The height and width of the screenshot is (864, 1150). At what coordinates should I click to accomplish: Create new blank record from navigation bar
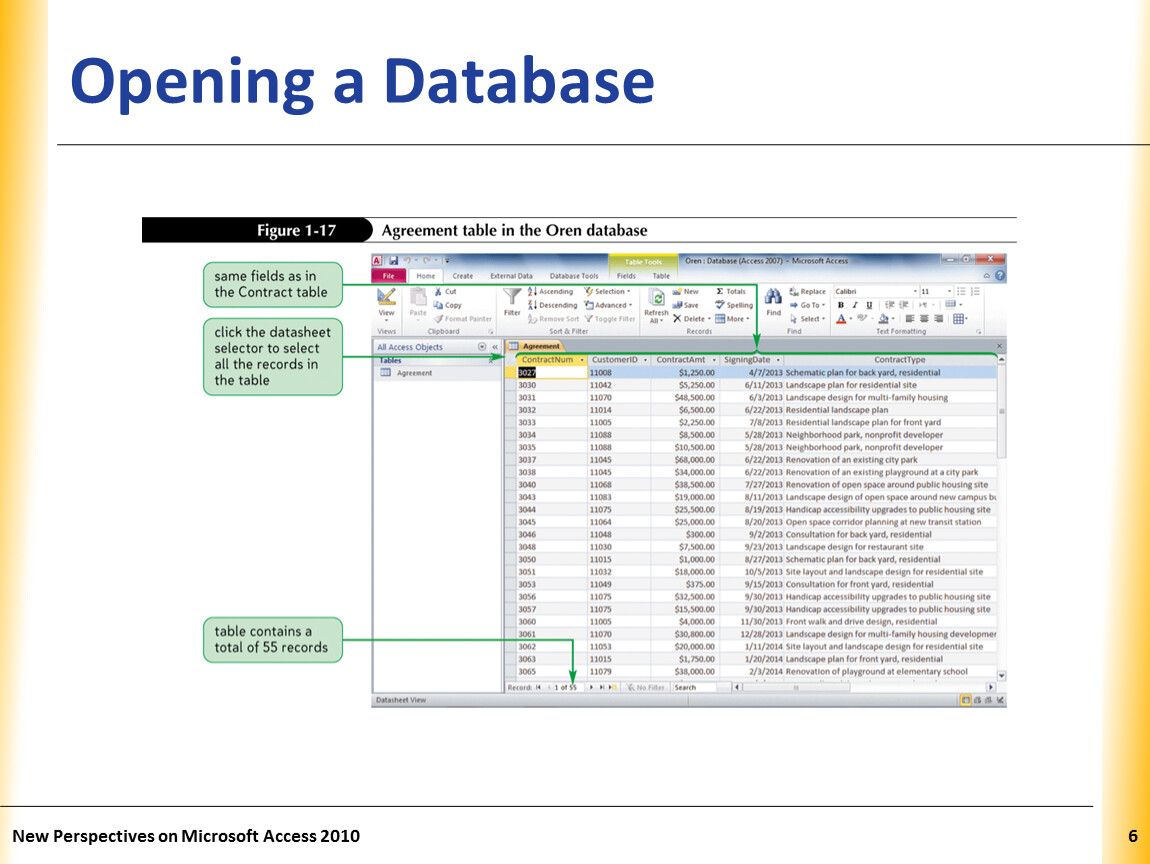coord(612,688)
